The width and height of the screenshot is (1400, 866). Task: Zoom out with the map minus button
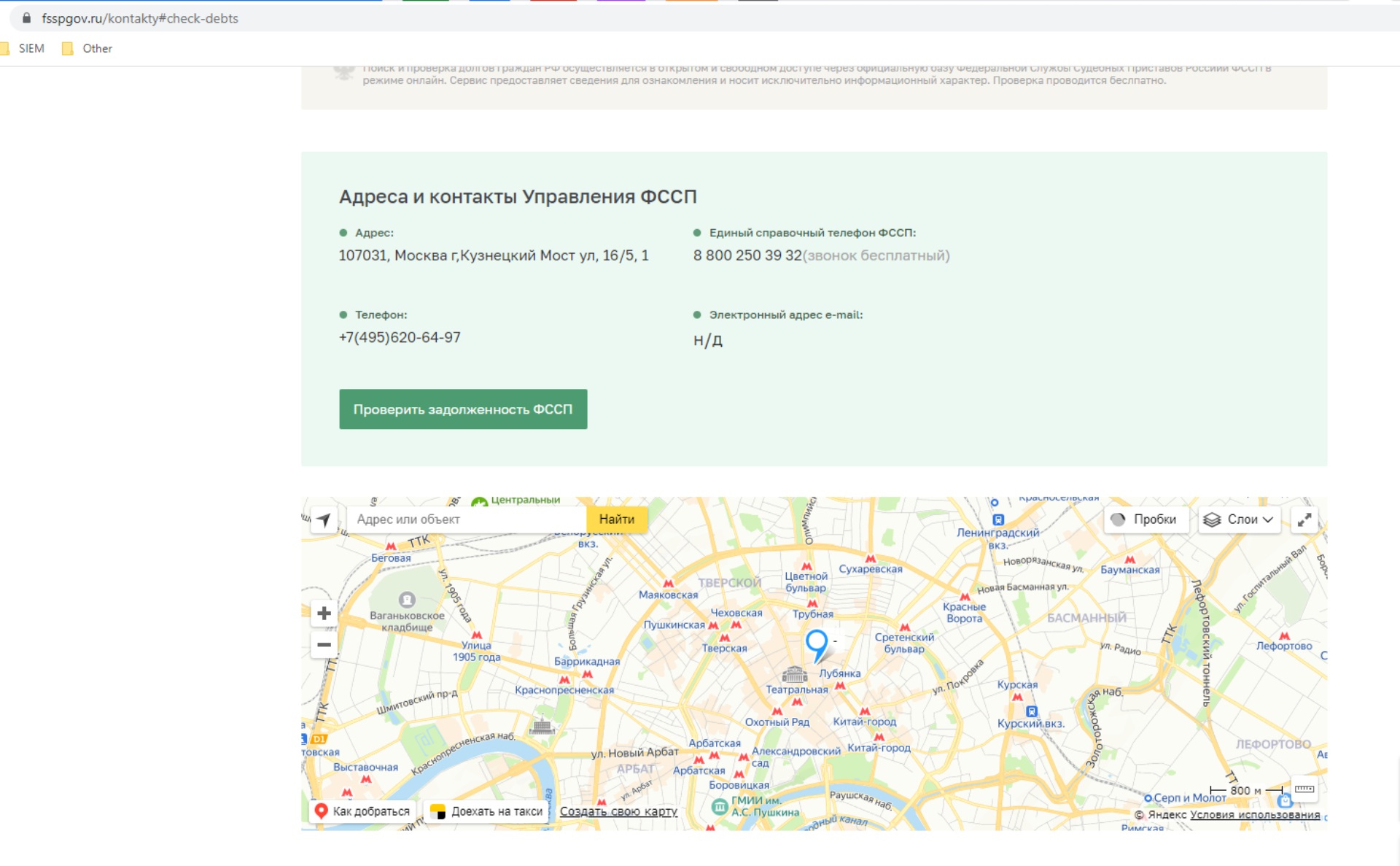(x=324, y=645)
